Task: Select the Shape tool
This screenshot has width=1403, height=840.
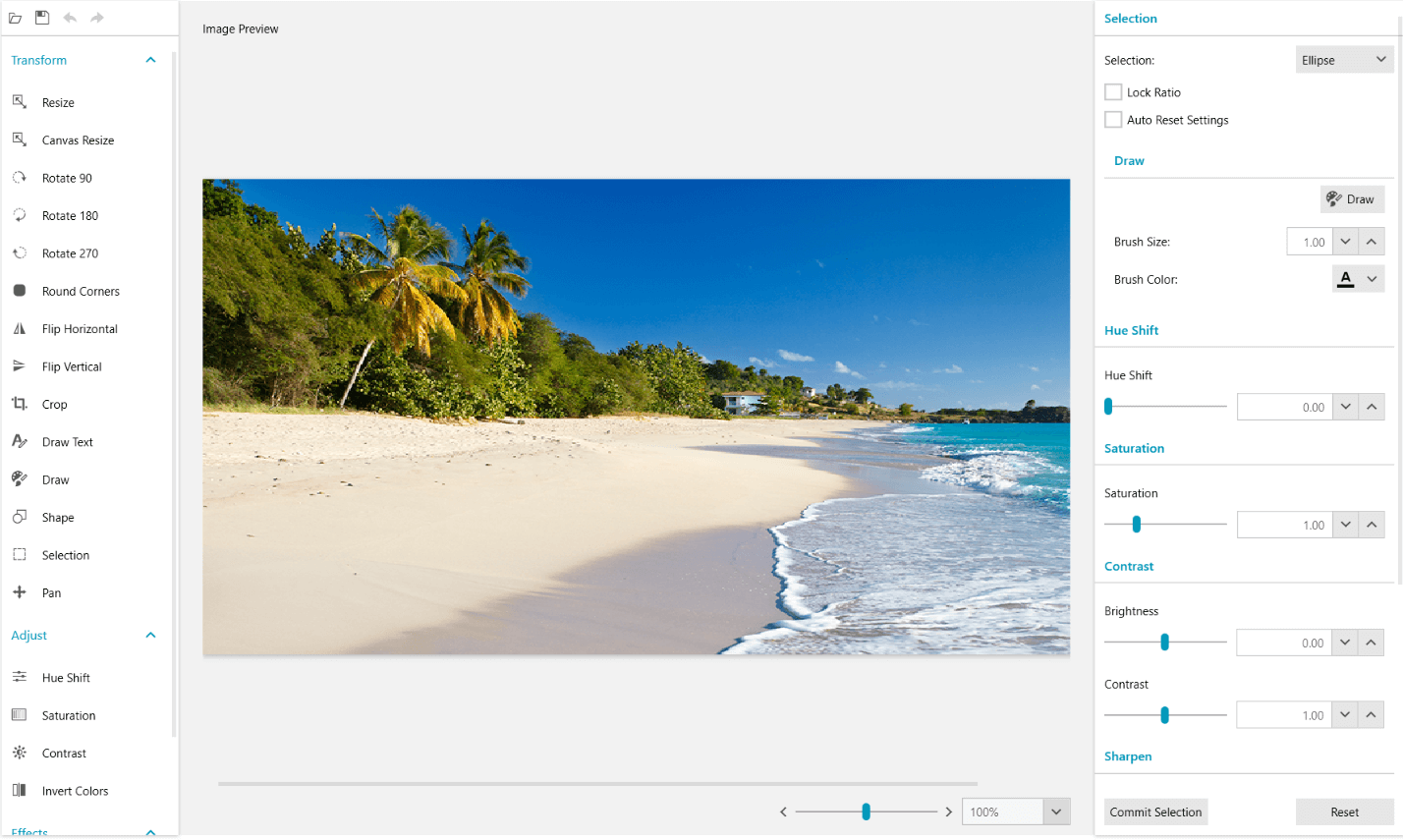Action: 57,517
